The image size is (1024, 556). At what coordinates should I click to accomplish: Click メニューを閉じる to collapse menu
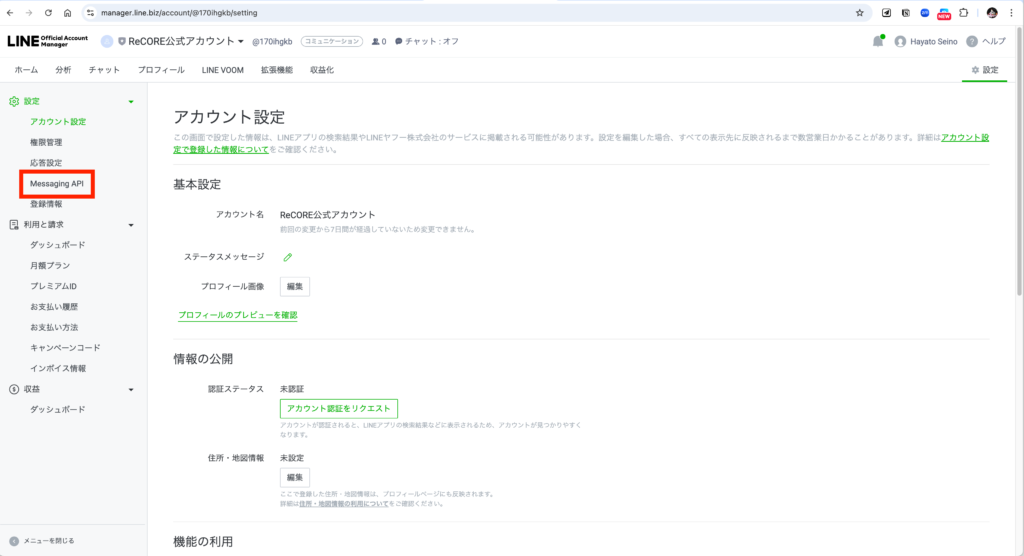tap(42, 541)
